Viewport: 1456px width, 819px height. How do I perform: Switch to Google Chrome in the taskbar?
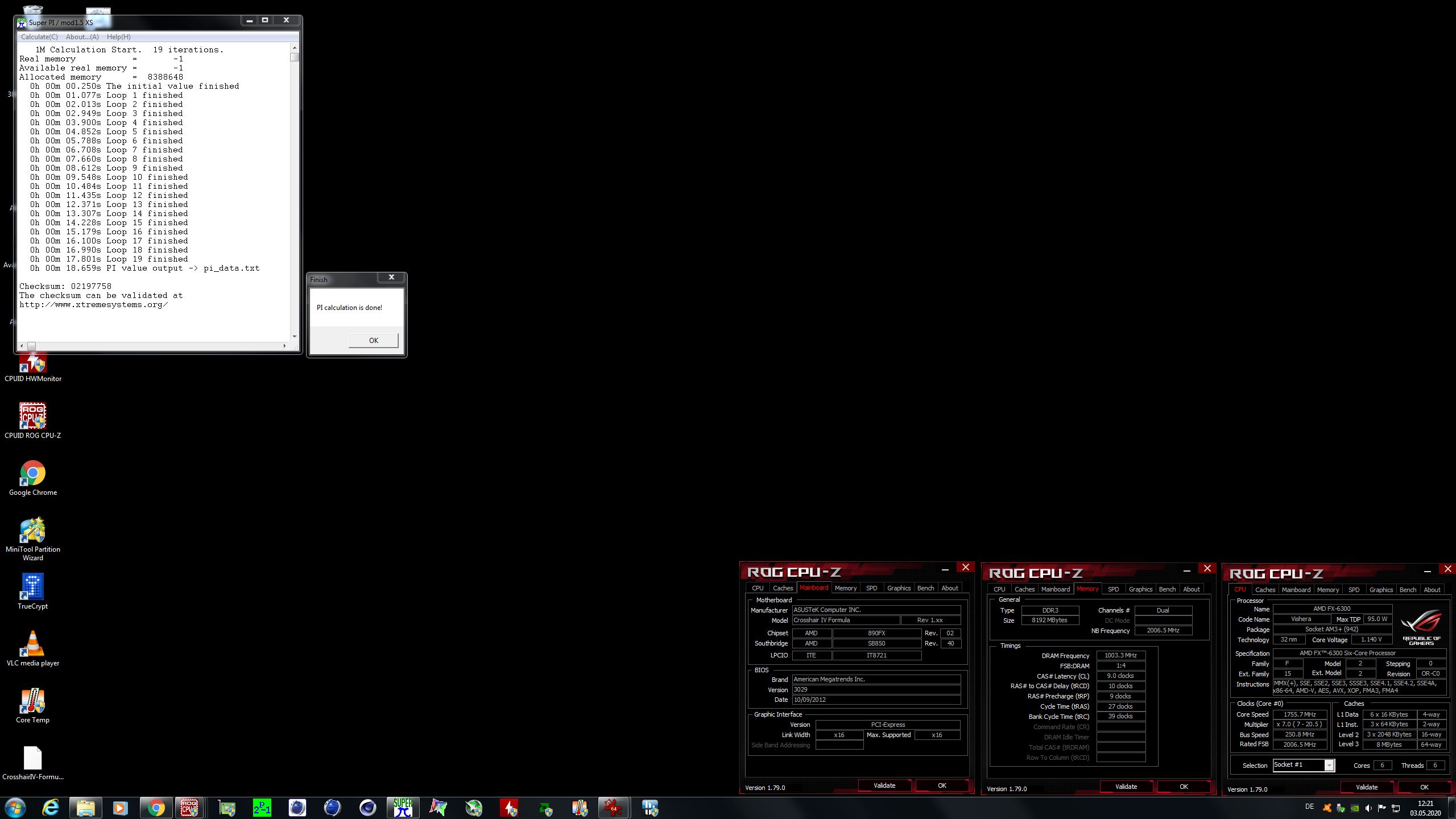(x=155, y=808)
